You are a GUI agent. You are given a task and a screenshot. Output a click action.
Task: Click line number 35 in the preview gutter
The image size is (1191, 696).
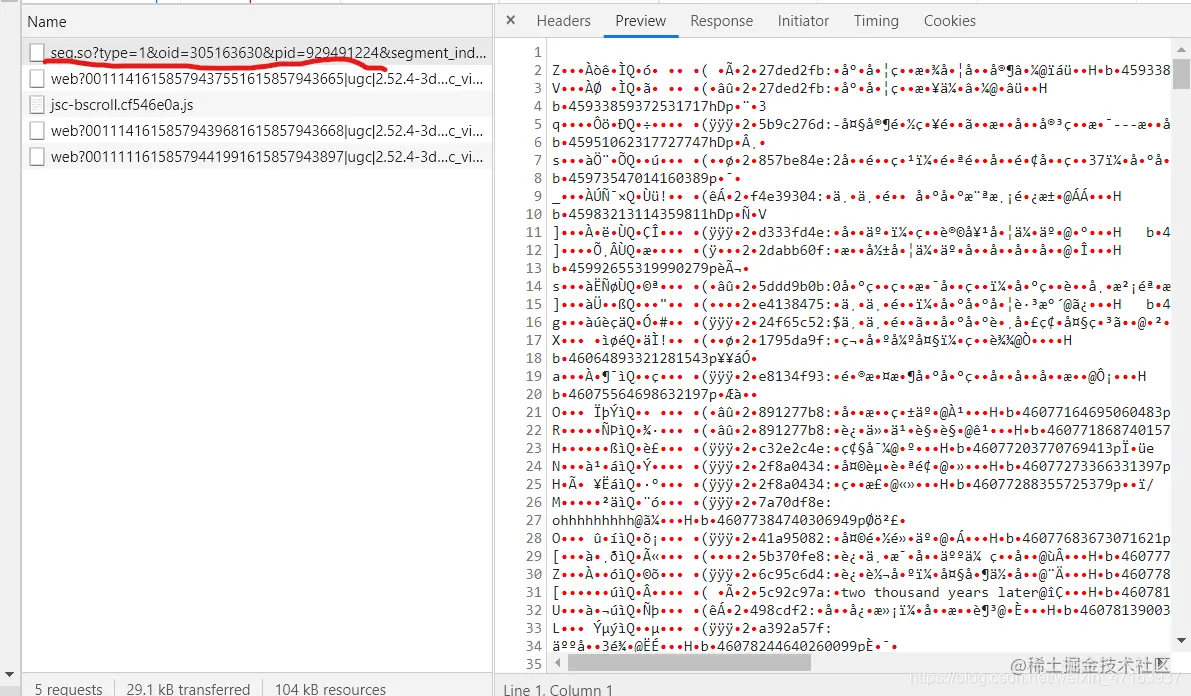[533, 664]
